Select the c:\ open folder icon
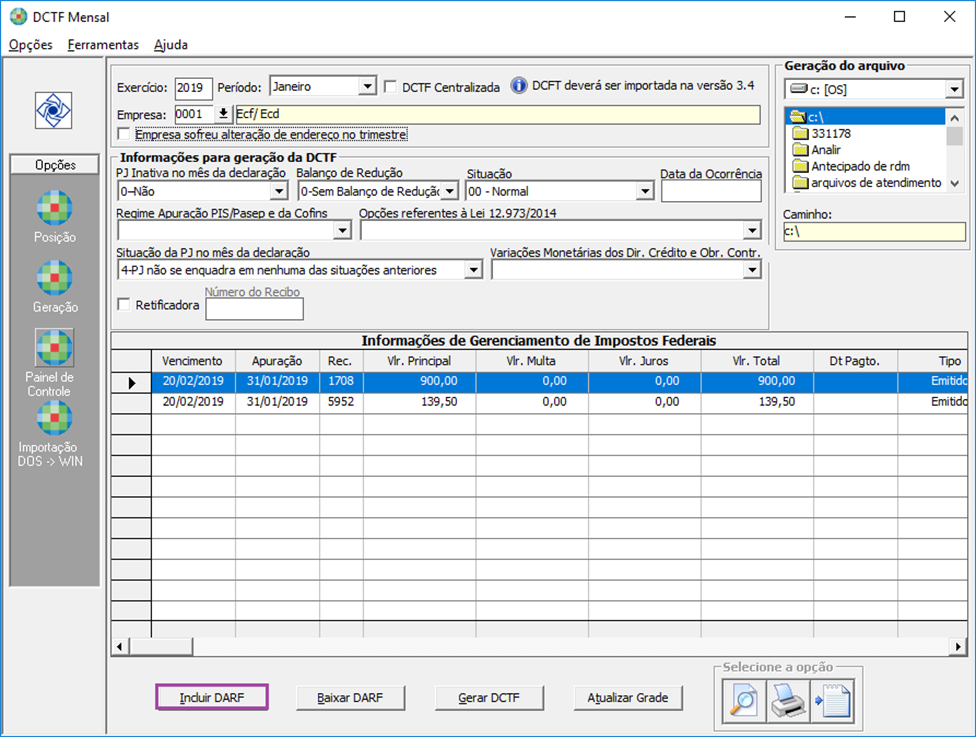The width and height of the screenshot is (976, 737). [799, 116]
